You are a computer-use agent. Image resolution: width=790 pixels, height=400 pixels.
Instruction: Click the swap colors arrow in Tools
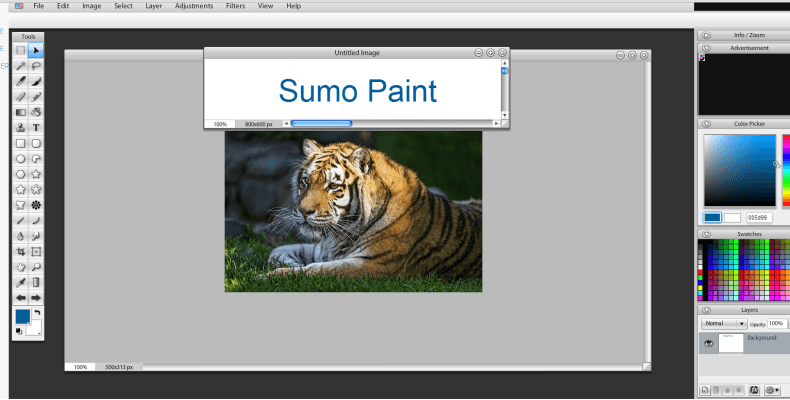click(x=37, y=313)
